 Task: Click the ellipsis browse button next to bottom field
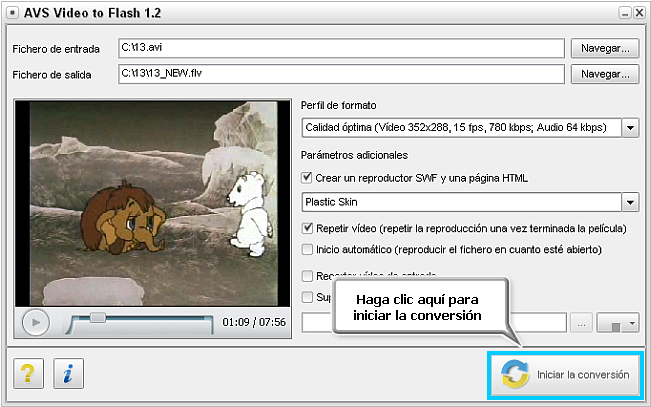coord(581,323)
